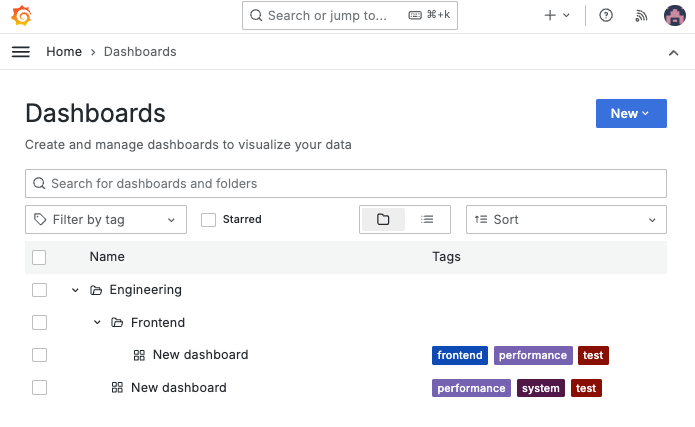Open the Engineering folder link
The image size is (695, 427).
click(x=145, y=290)
